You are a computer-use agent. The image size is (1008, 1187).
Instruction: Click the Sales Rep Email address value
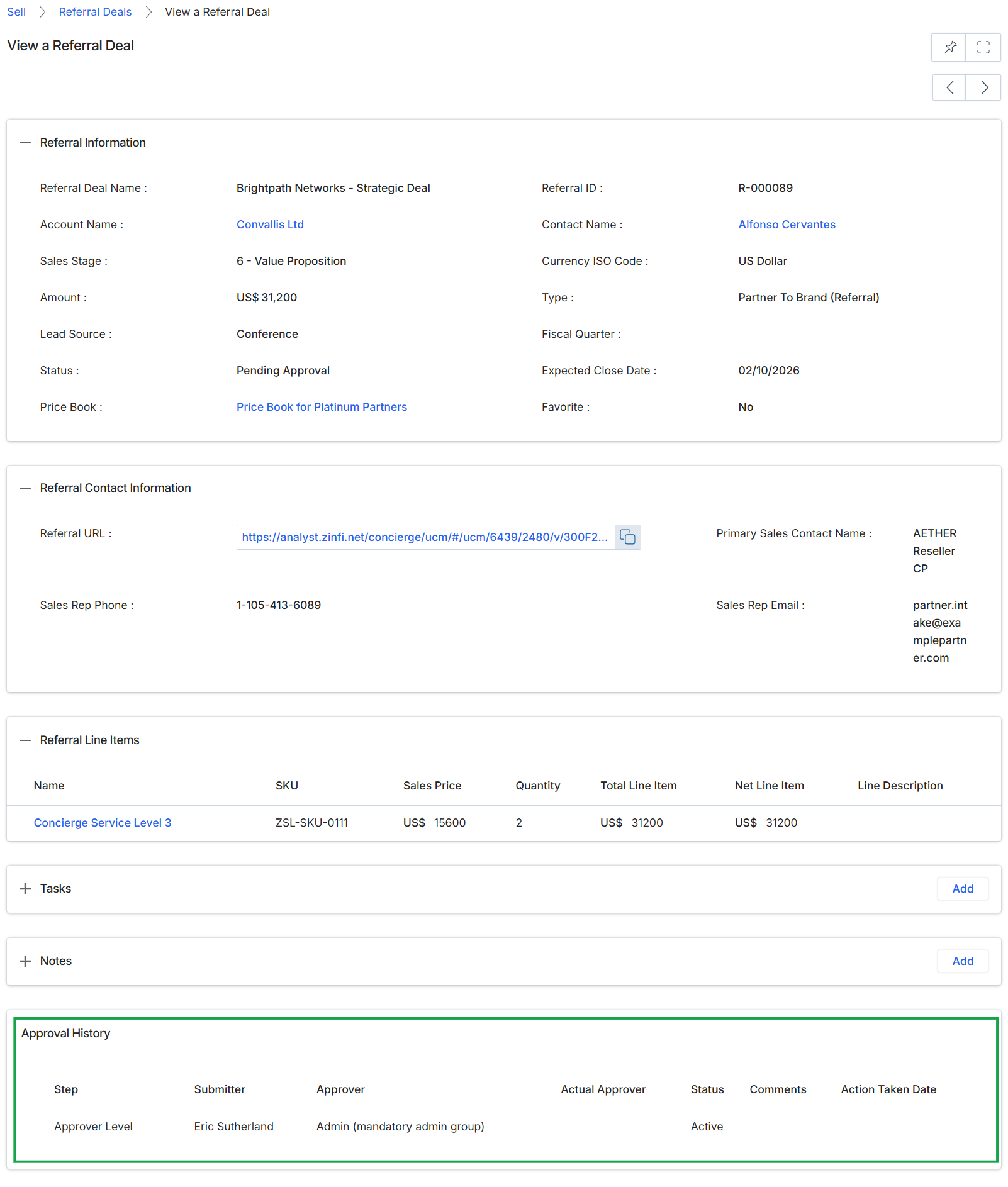tap(940, 632)
